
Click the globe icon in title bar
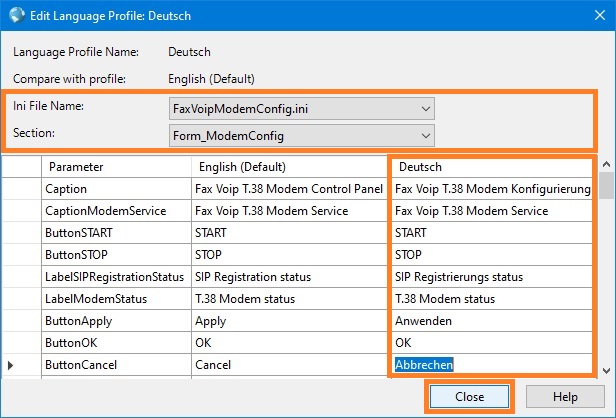(x=16, y=15)
